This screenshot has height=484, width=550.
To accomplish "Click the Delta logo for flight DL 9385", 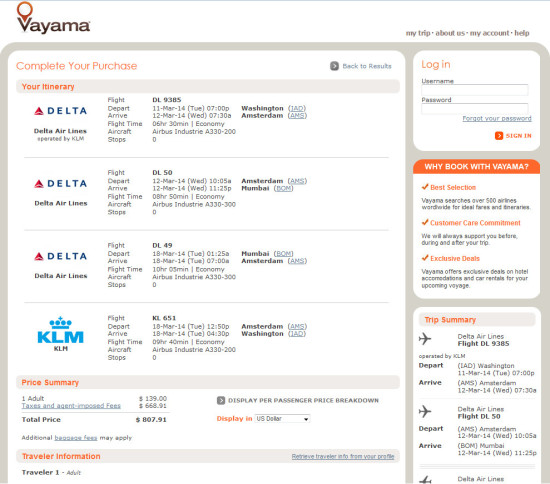I will (x=60, y=111).
